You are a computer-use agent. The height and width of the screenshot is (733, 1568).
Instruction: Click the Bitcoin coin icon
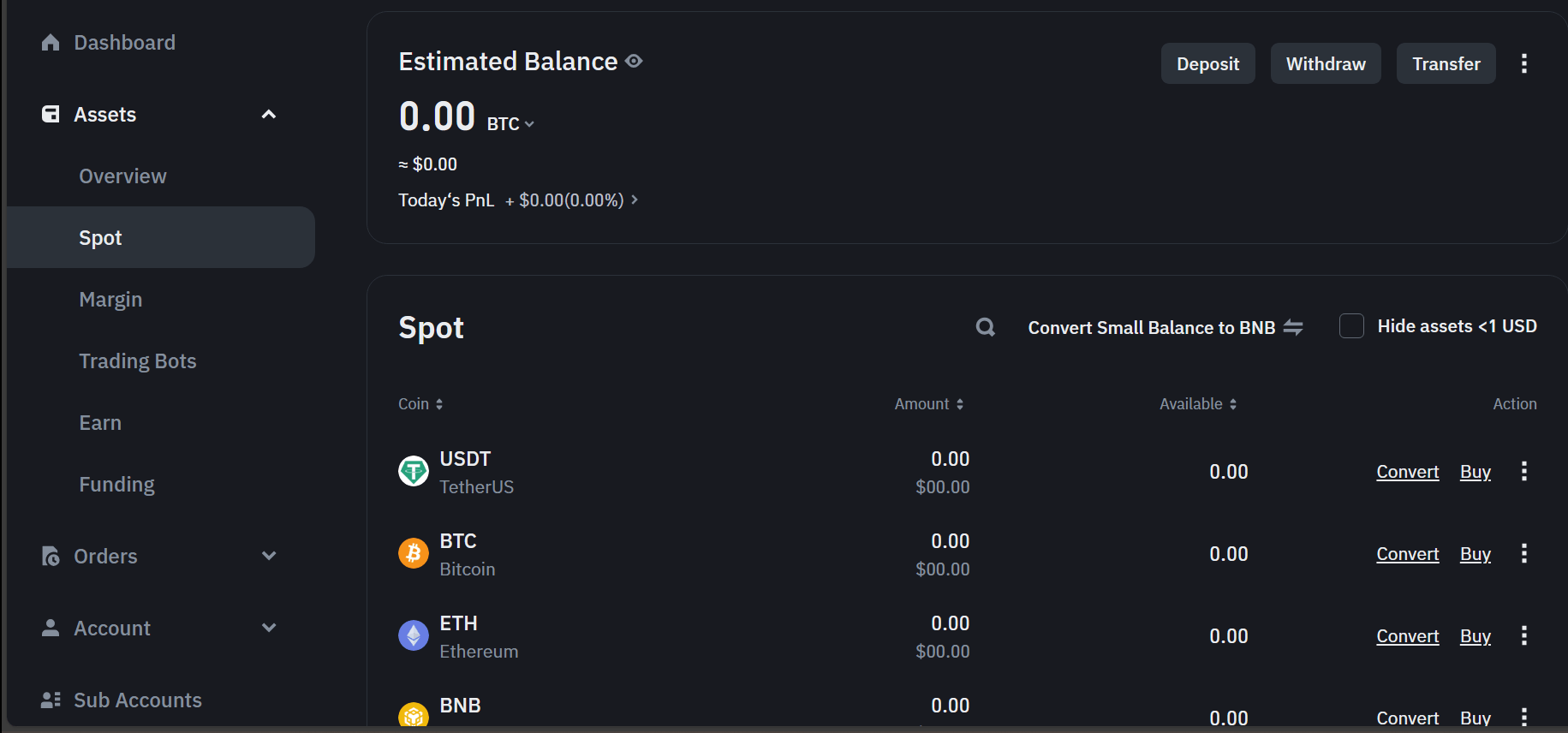(414, 553)
